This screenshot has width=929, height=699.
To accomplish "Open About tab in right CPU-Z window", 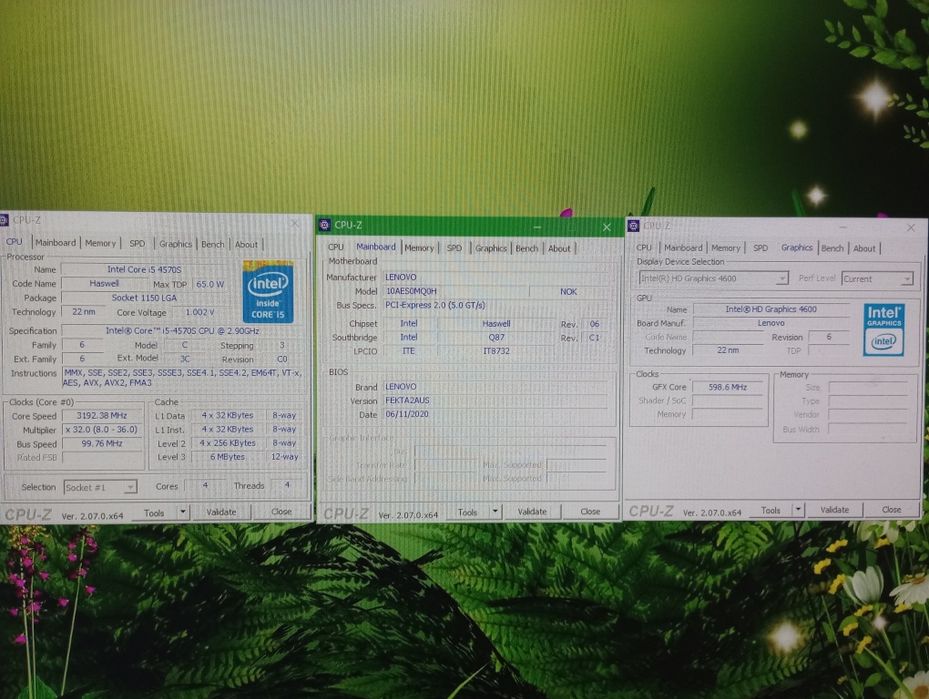I will (864, 248).
